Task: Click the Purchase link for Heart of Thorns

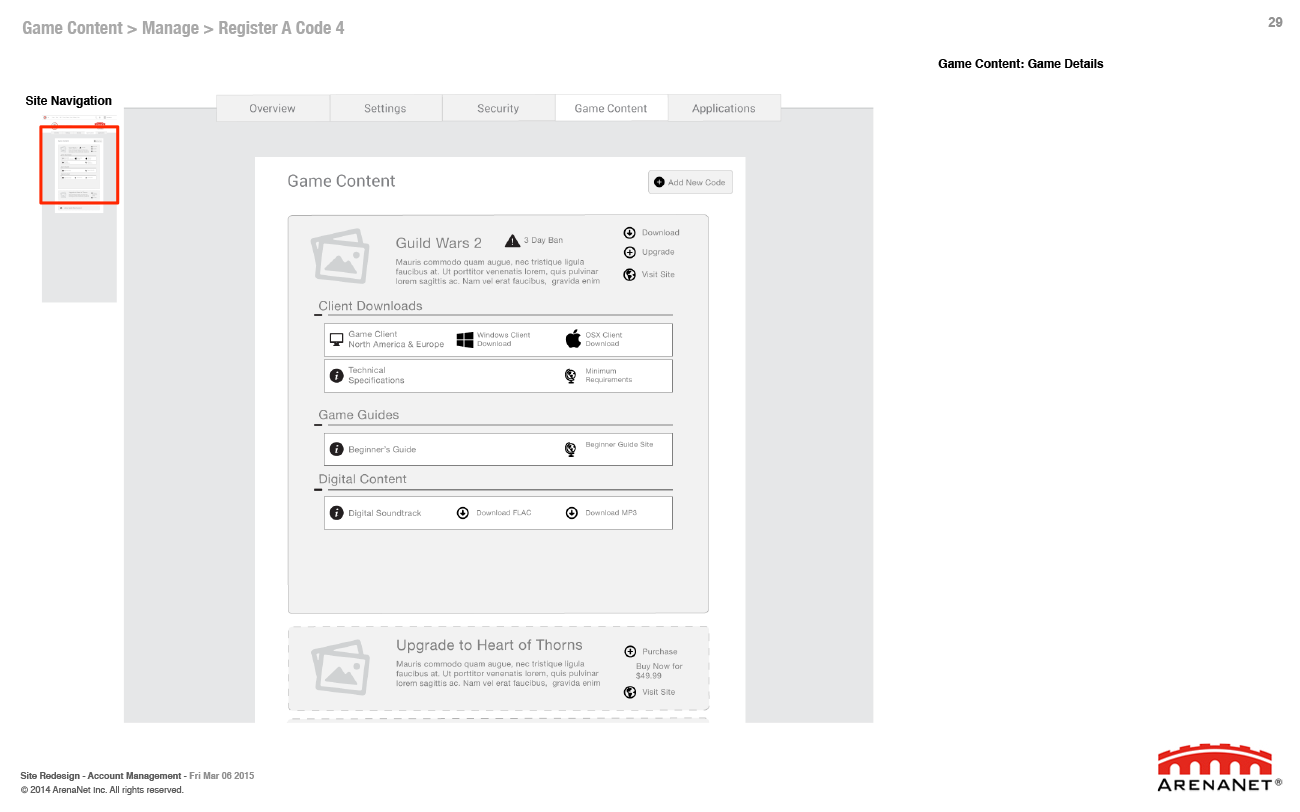Action: tap(660, 652)
